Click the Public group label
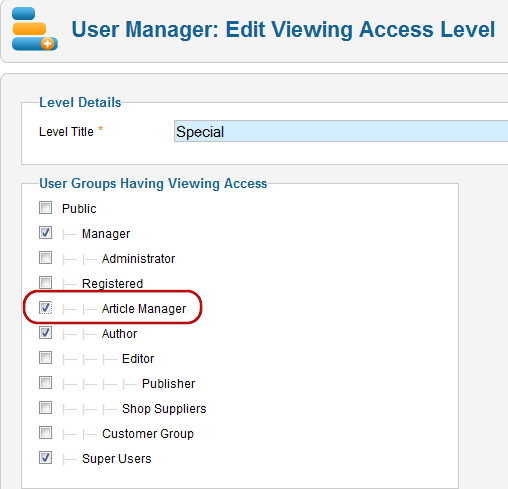The image size is (508, 489). (79, 209)
